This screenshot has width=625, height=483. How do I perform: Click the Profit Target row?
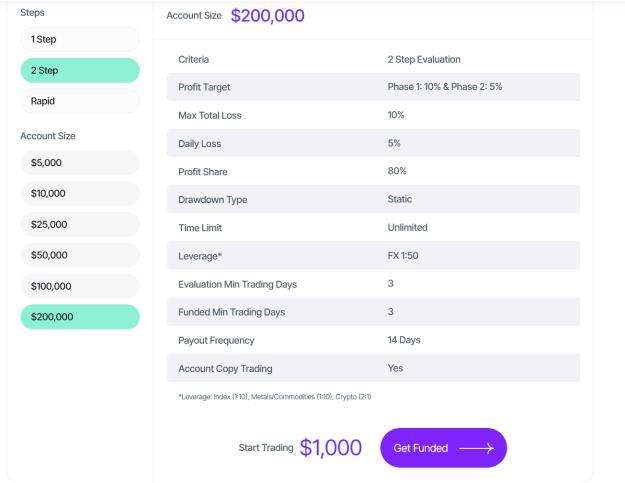(373, 87)
